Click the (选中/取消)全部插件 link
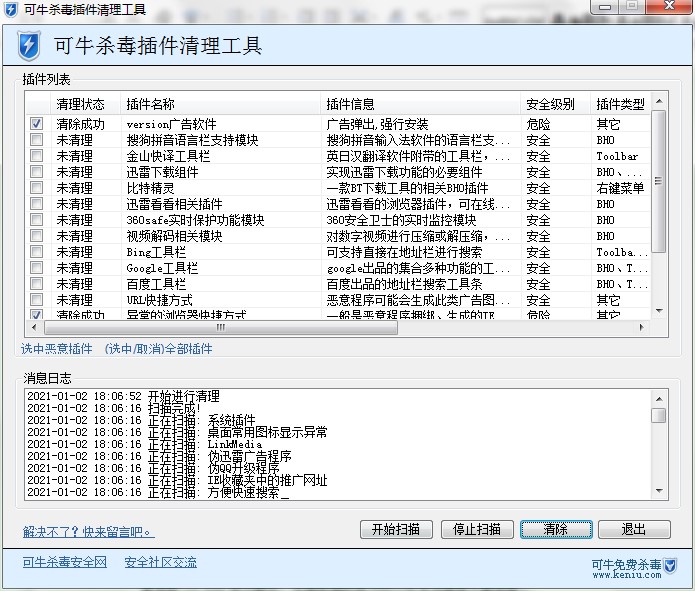The image size is (695, 591). click(x=159, y=349)
